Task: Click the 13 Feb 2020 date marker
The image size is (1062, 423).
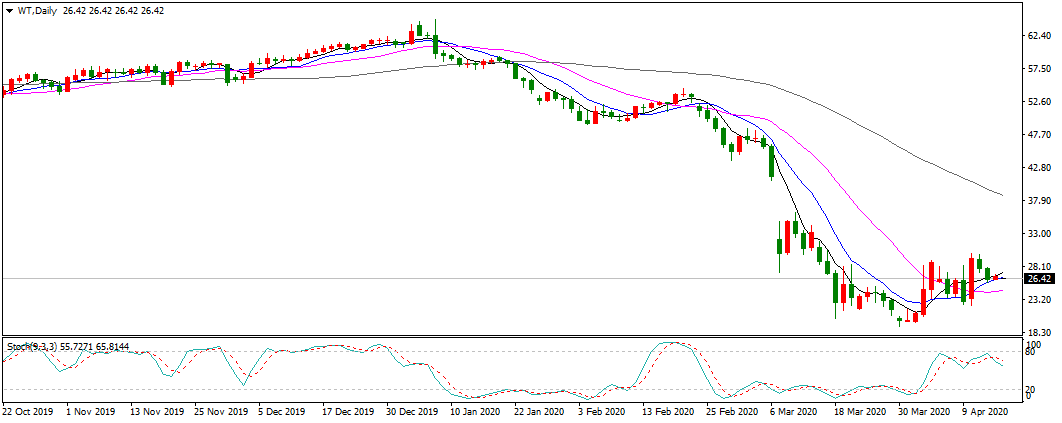Action: pos(668,410)
